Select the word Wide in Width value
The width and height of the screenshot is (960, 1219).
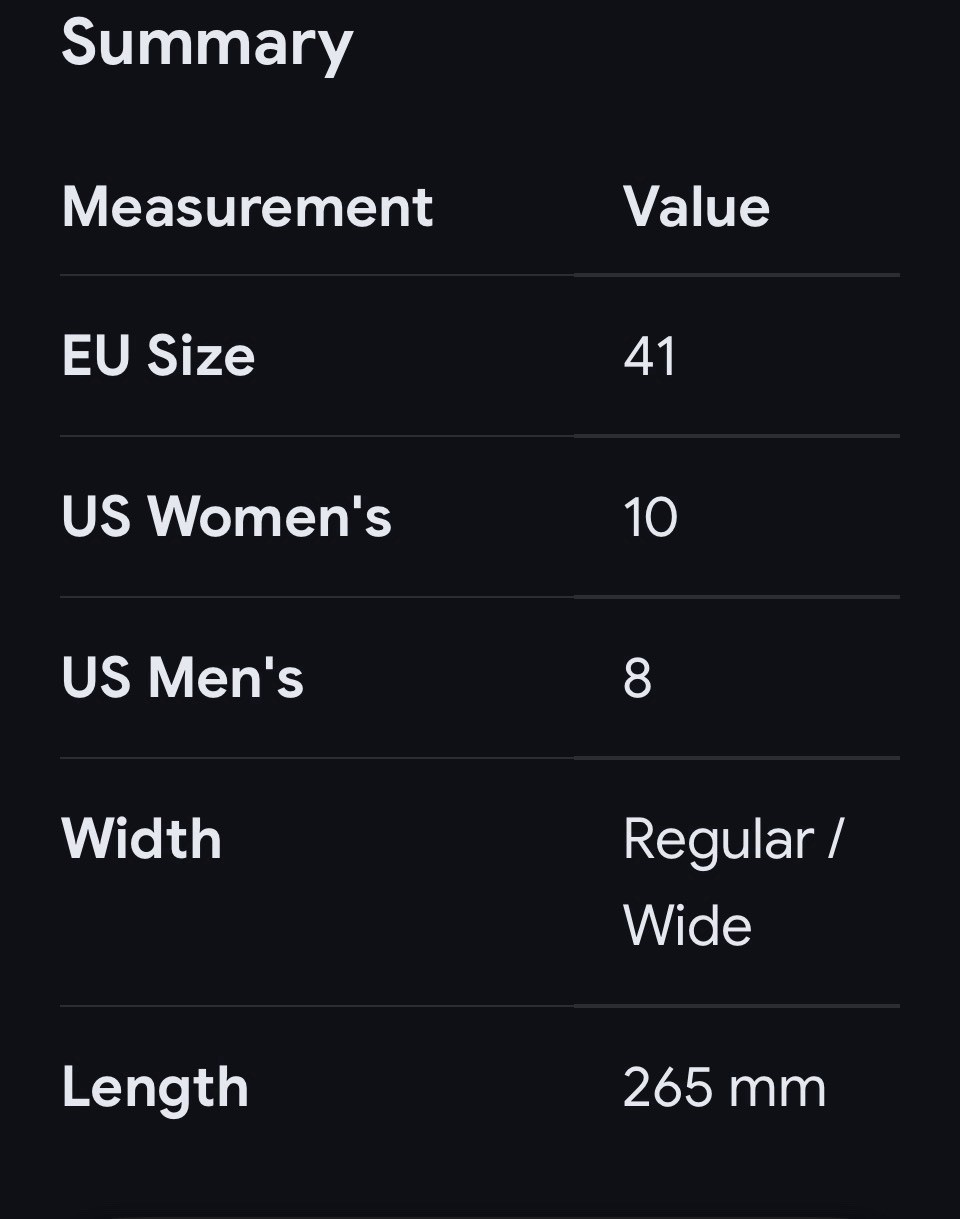tap(687, 925)
